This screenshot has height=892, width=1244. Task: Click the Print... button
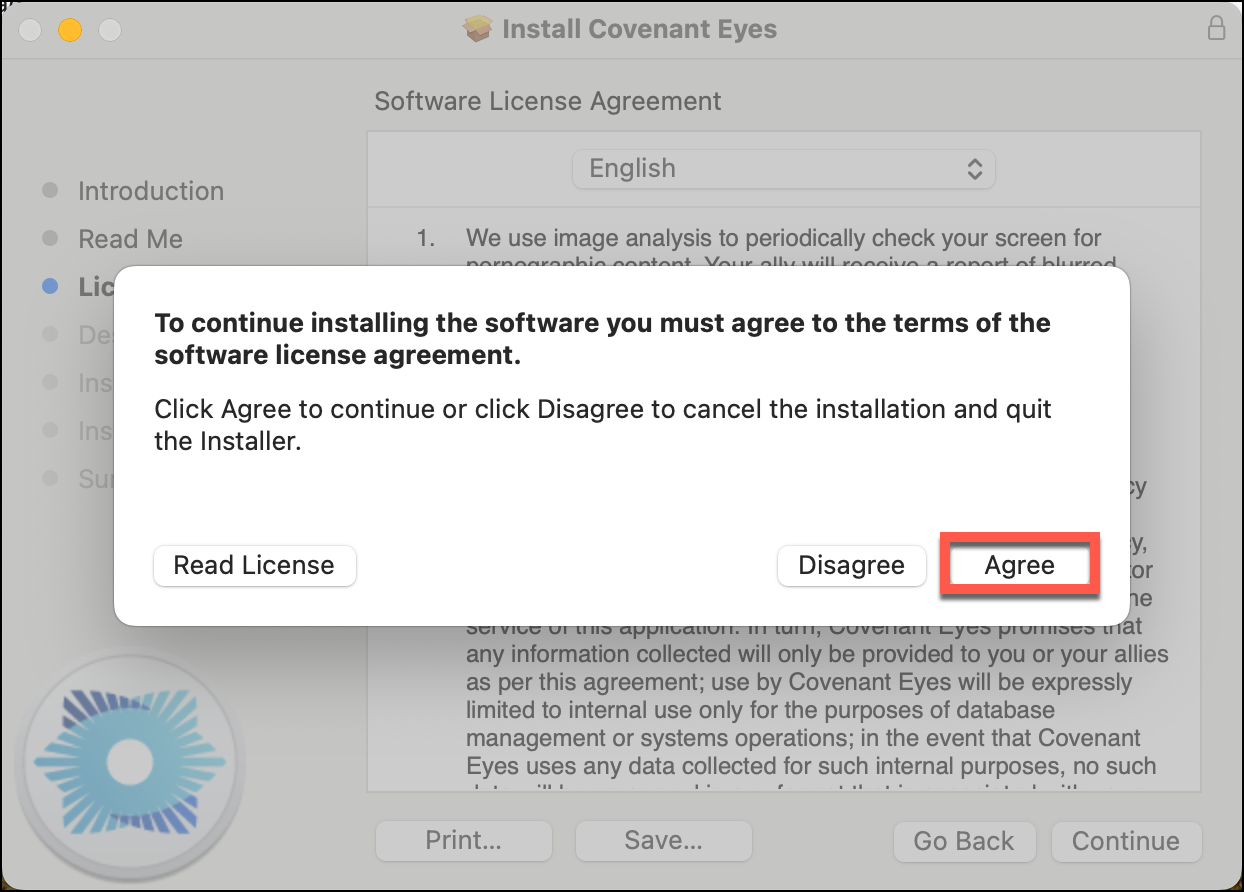click(x=463, y=841)
